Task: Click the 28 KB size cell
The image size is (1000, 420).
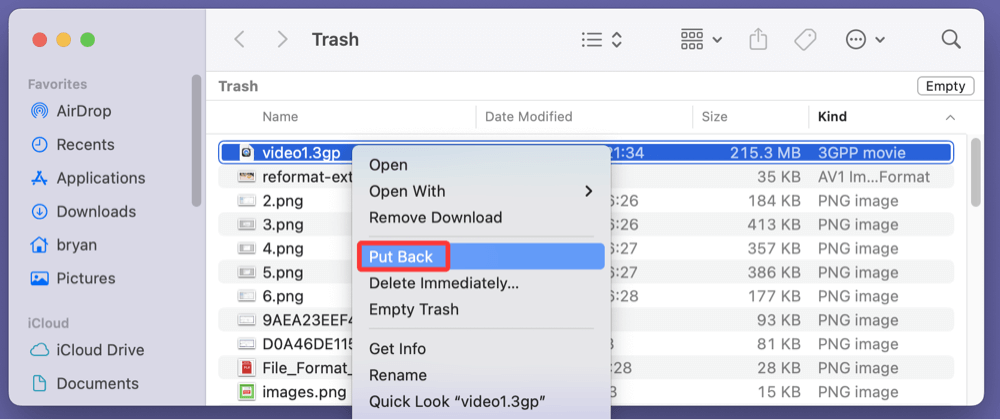Action: [x=779, y=368]
